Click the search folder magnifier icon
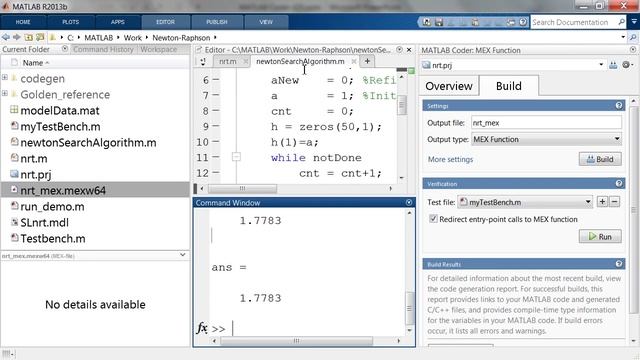 [x=633, y=38]
